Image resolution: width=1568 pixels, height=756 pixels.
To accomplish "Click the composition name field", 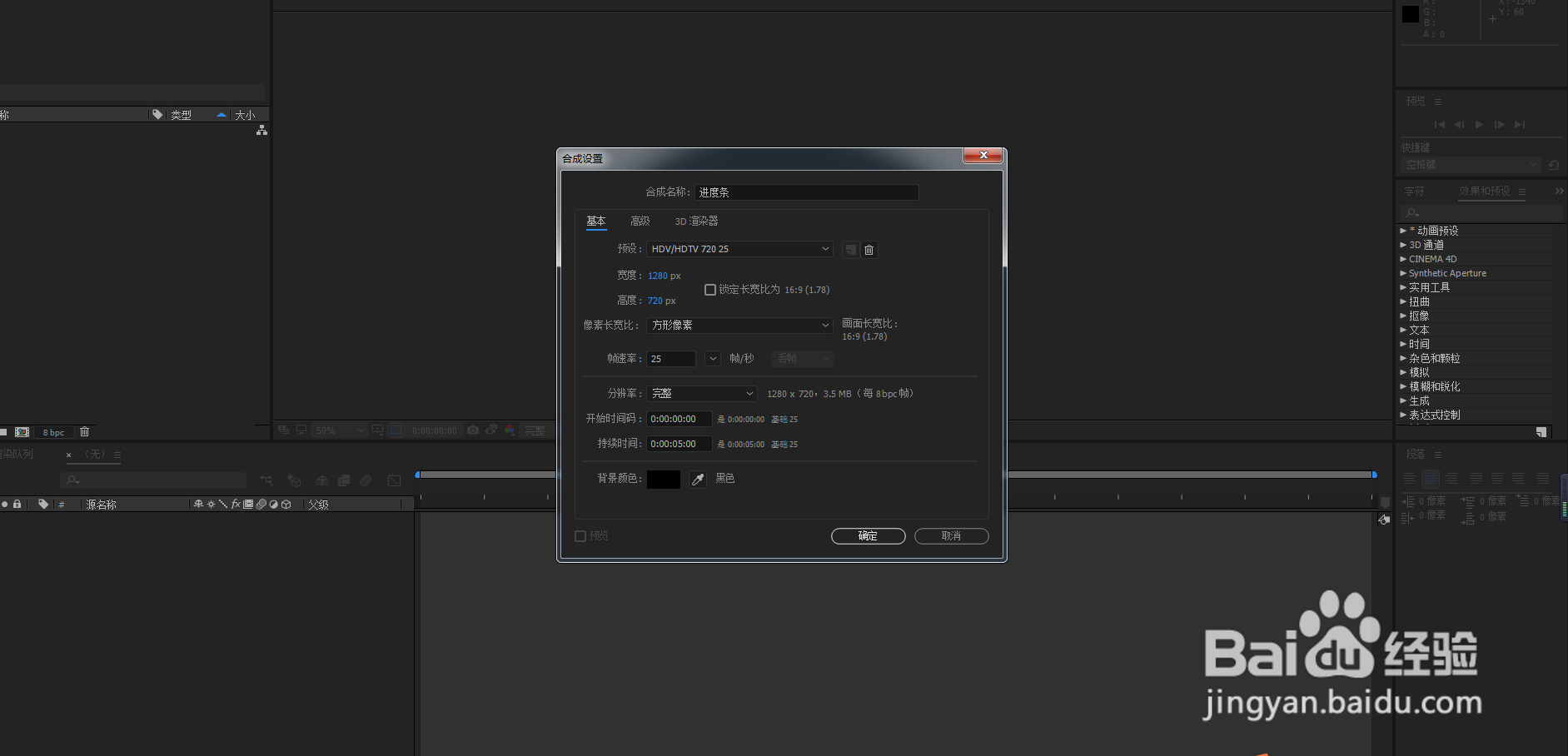I will click(807, 192).
